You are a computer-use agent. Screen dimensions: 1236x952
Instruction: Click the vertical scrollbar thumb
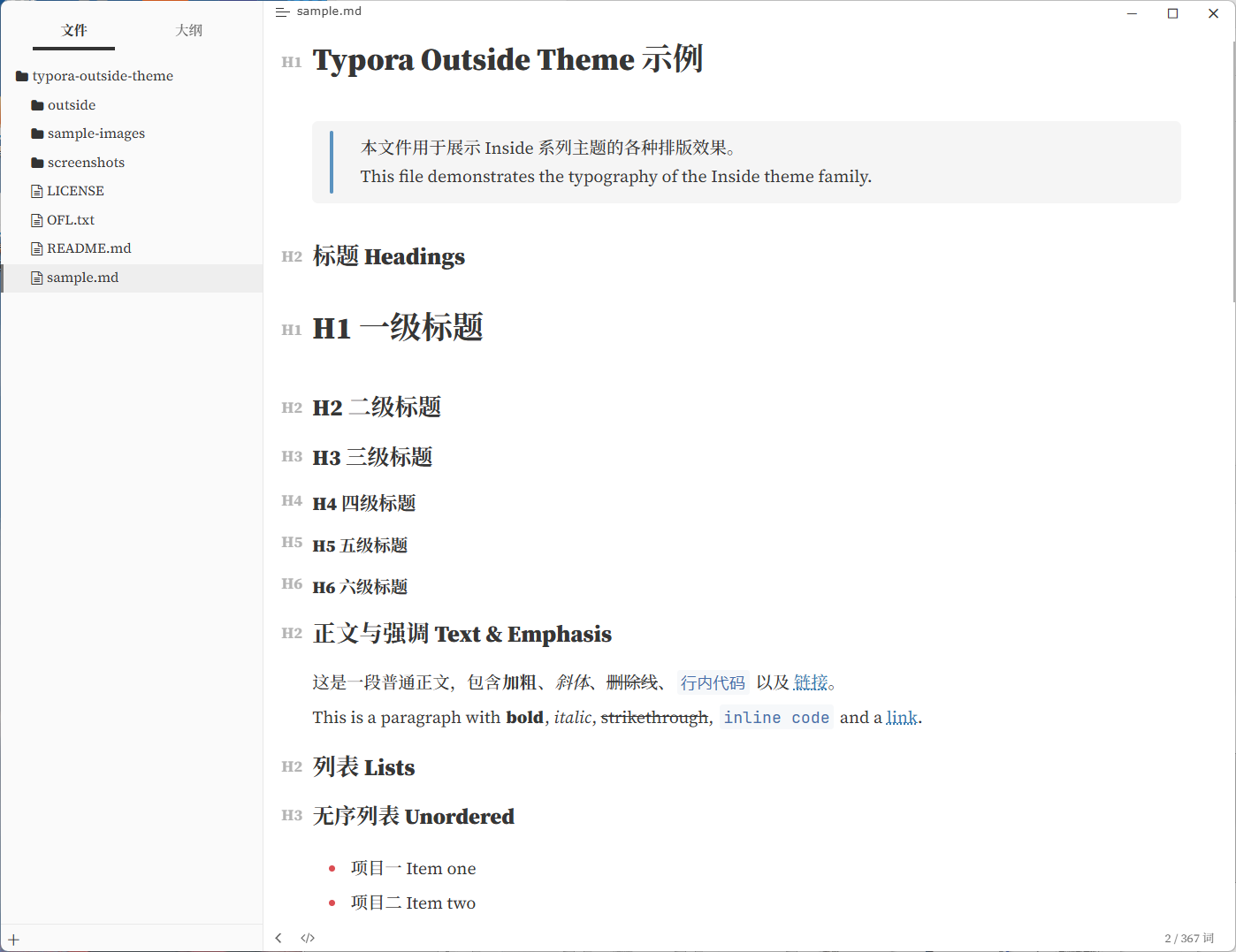(x=1232, y=172)
